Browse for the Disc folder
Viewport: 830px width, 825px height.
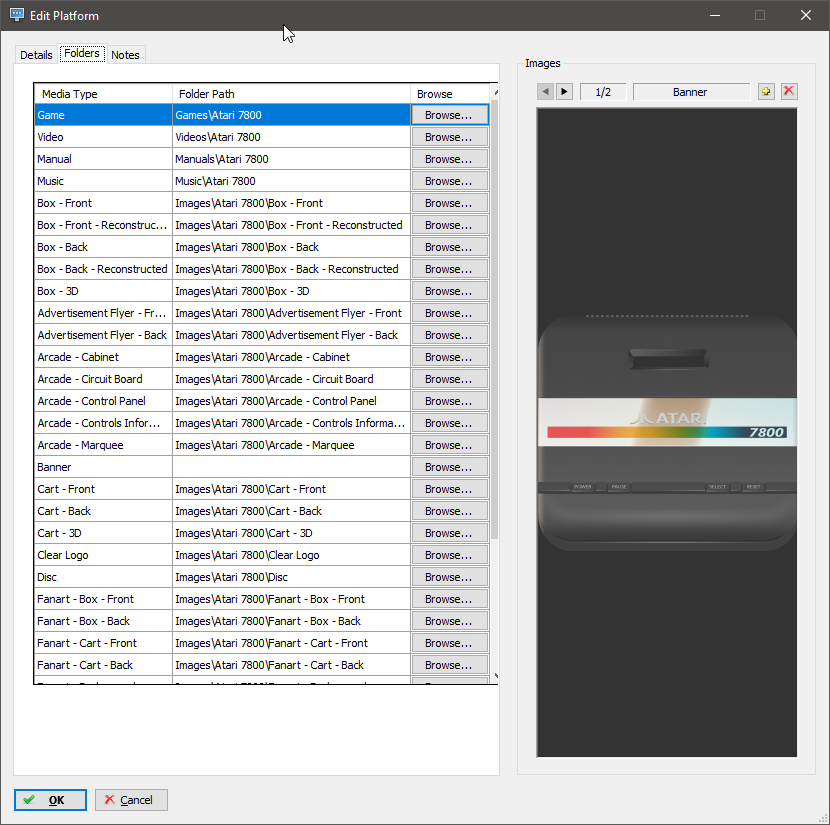[x=449, y=577]
